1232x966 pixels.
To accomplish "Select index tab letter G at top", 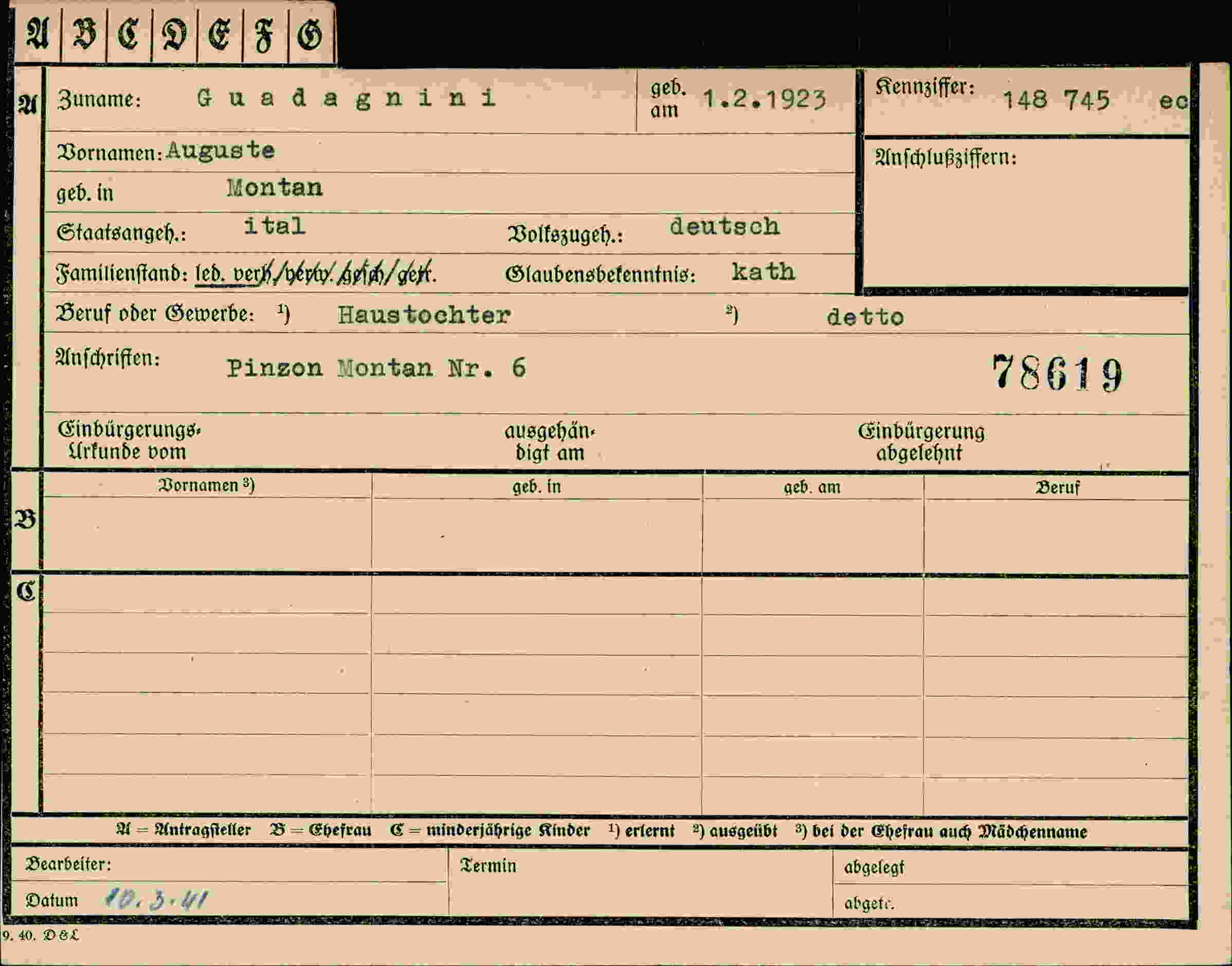I will click(310, 35).
